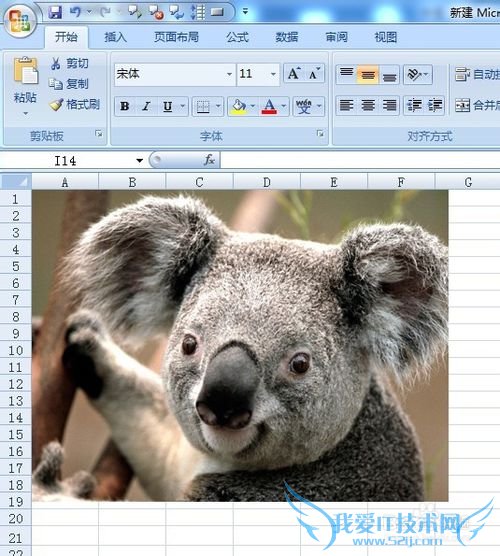Screen dimensions: 500x556
Task: Align text left in cell
Action: [346, 105]
